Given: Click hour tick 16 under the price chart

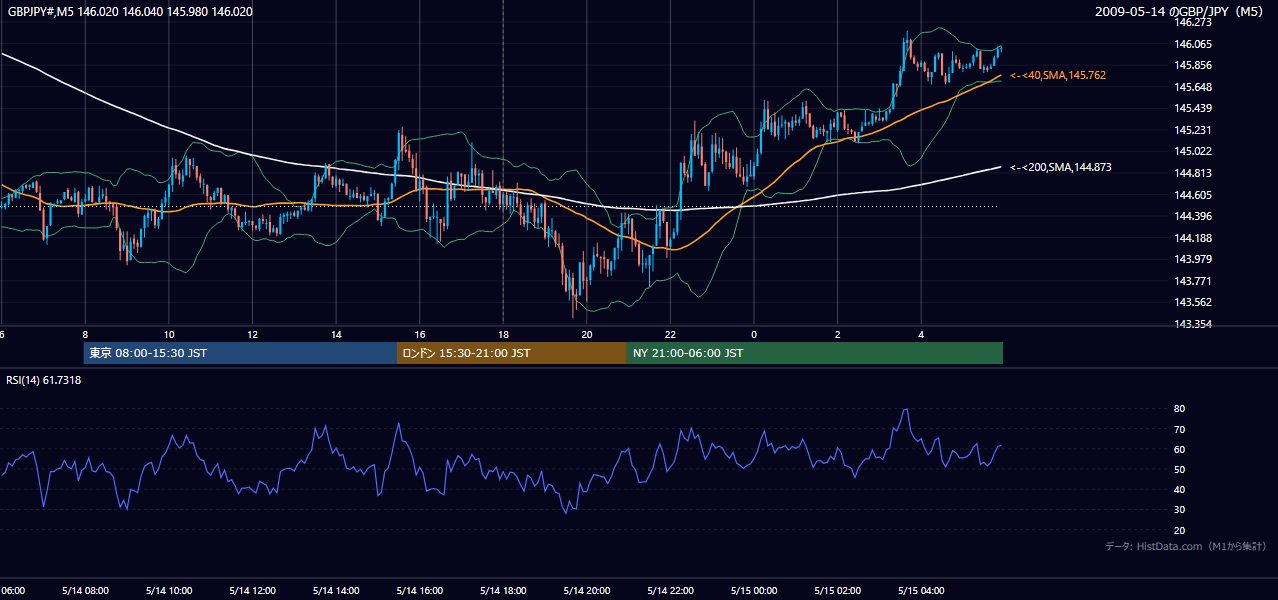Looking at the screenshot, I should pyautogui.click(x=420, y=335).
